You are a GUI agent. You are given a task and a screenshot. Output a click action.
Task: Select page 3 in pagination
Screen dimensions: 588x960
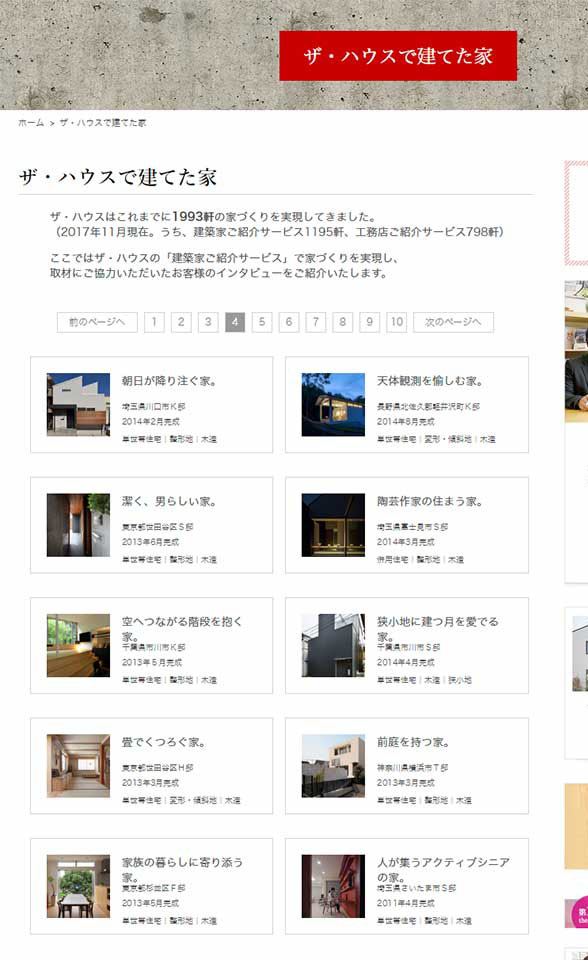click(208, 322)
